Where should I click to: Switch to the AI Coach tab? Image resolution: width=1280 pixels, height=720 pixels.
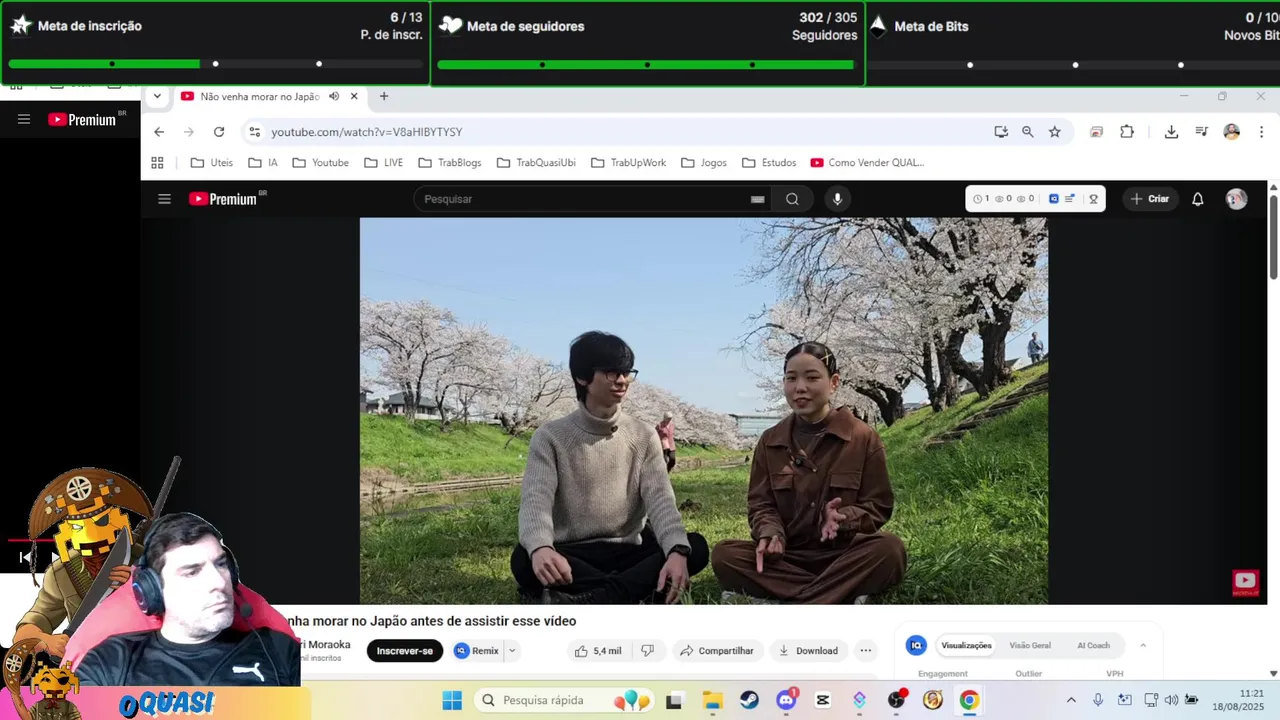pos(1093,645)
